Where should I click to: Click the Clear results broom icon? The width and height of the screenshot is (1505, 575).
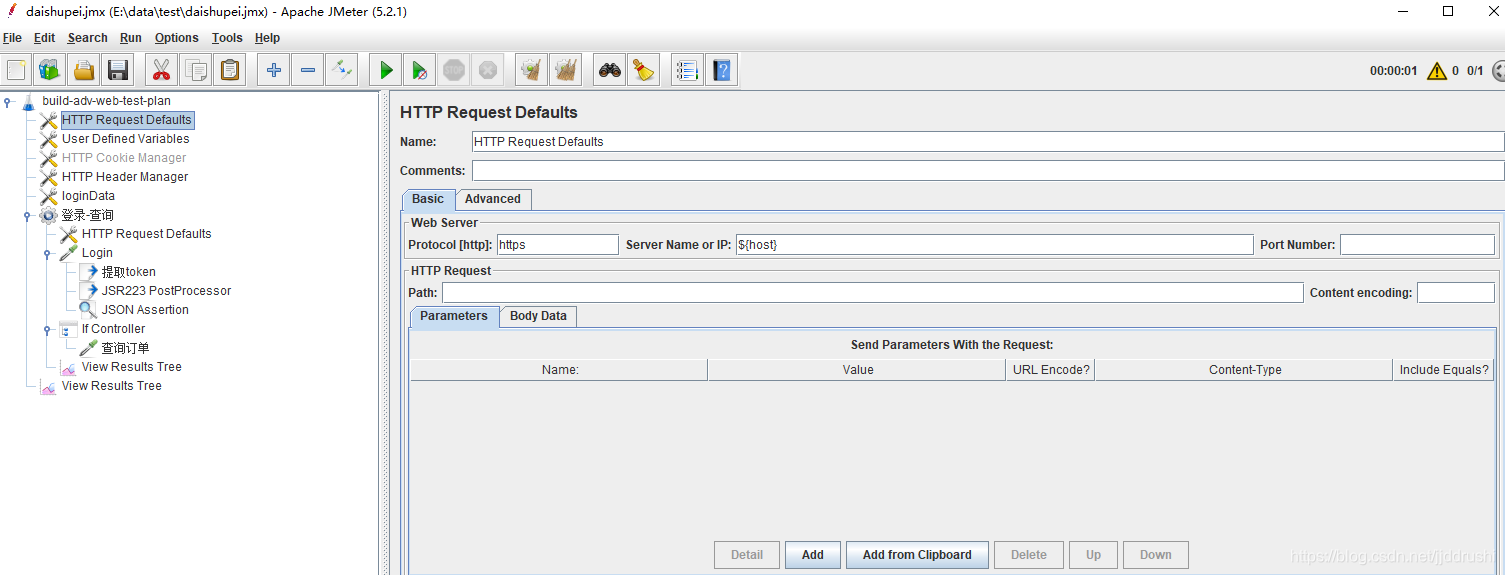tap(532, 70)
